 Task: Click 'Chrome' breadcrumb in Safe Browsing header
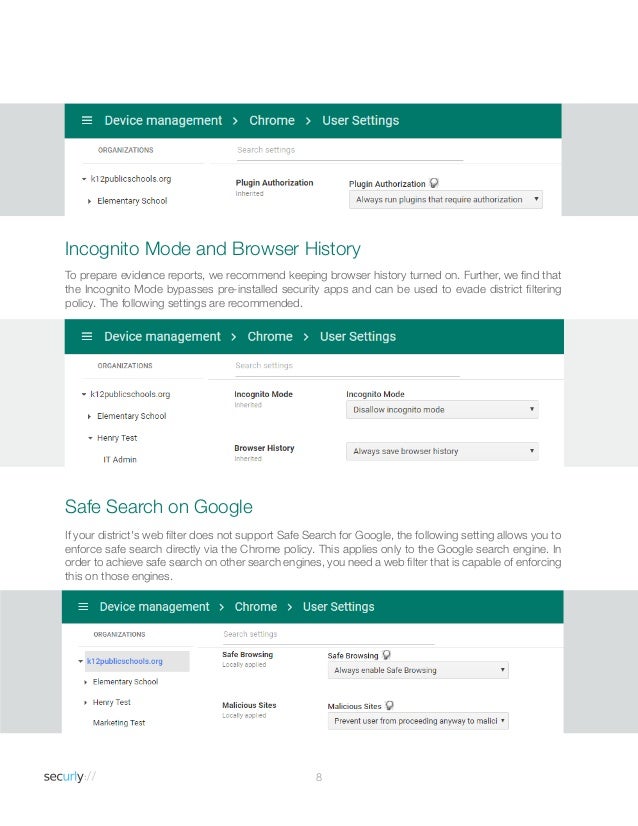[256, 606]
